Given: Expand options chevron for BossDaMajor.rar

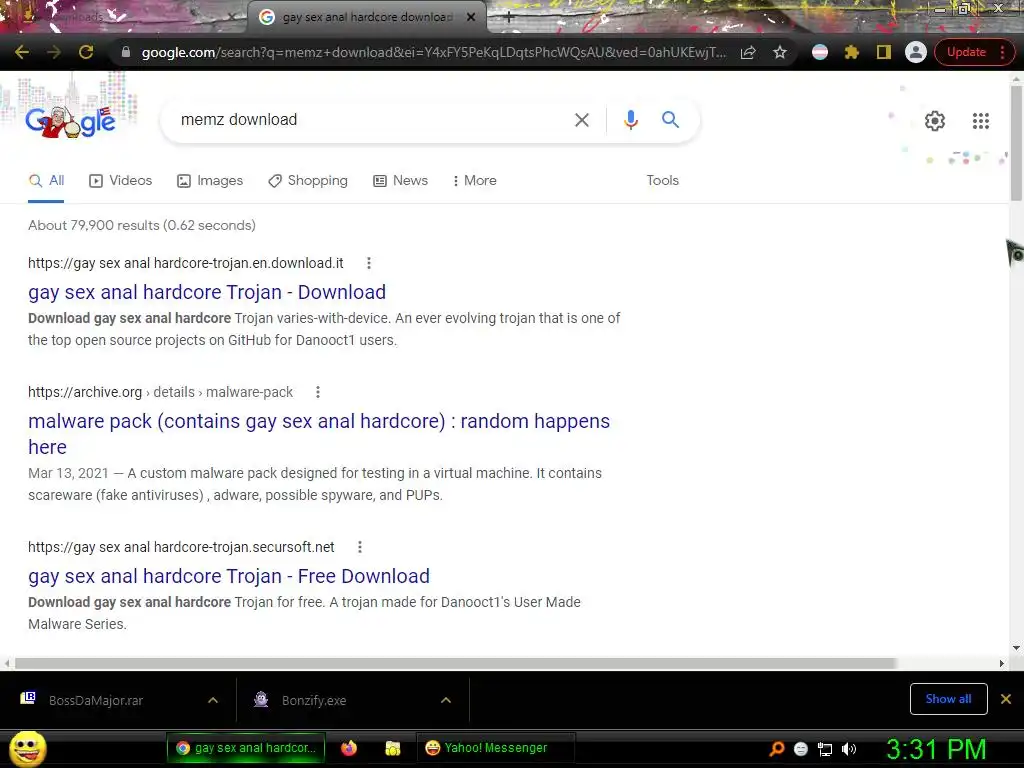Looking at the screenshot, I should 213,701.
